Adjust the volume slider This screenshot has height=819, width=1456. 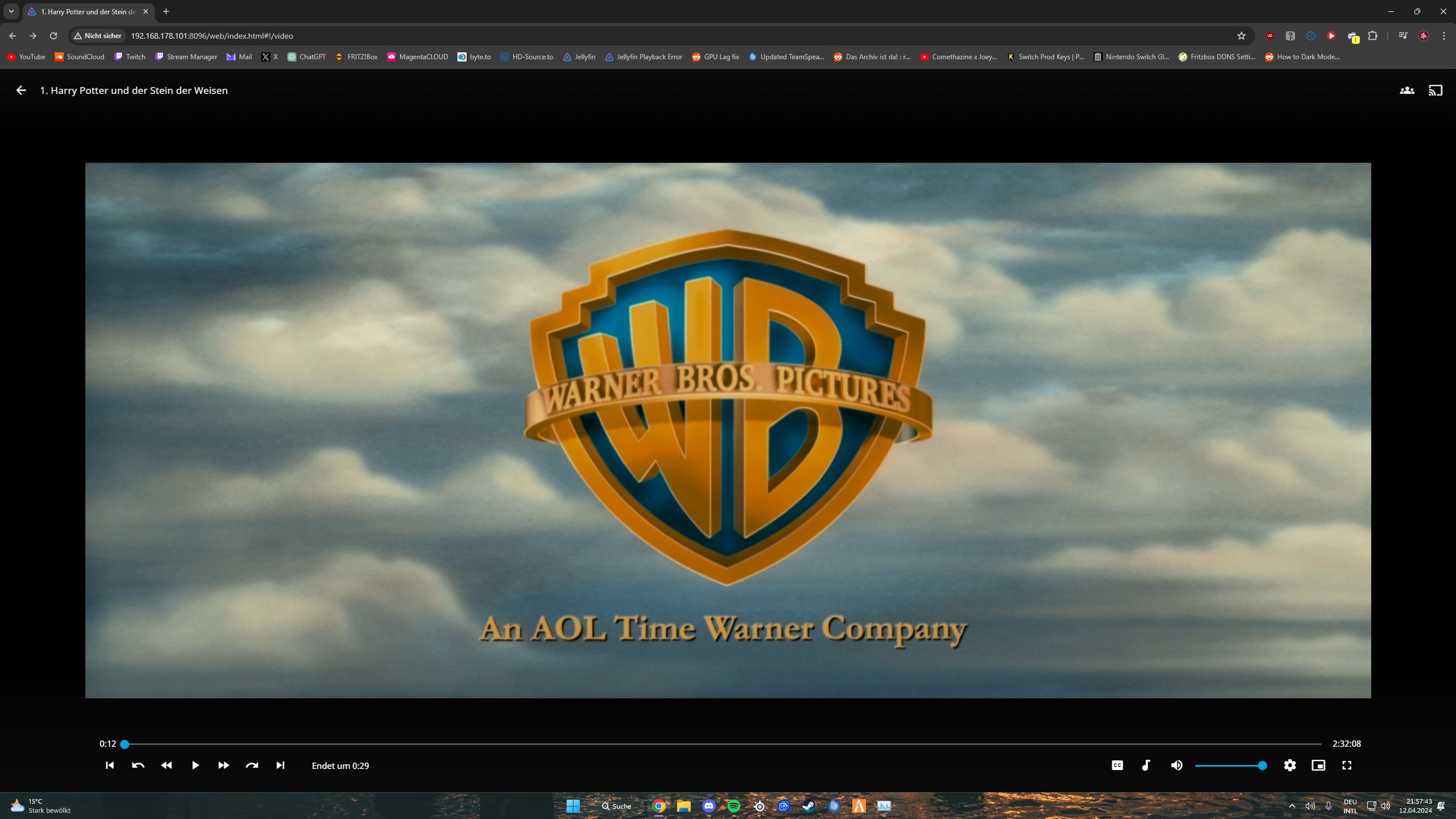(1229, 766)
